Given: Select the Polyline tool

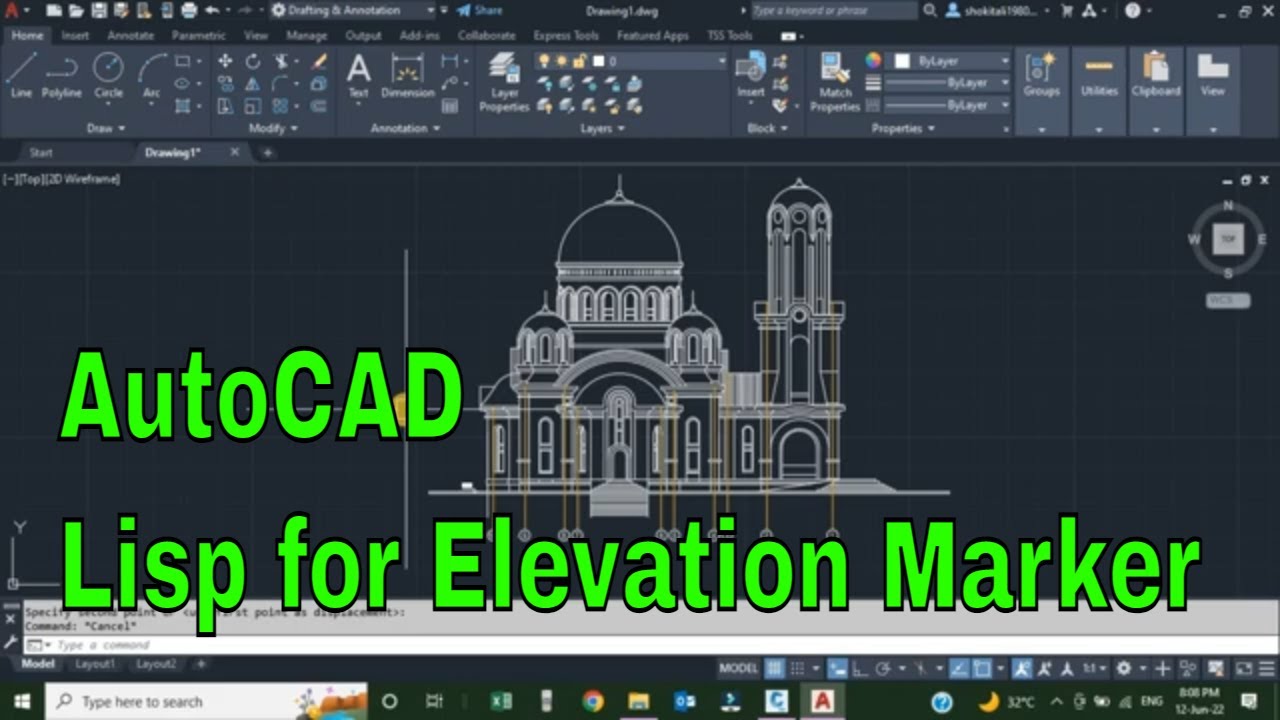Looking at the screenshot, I should (62, 75).
